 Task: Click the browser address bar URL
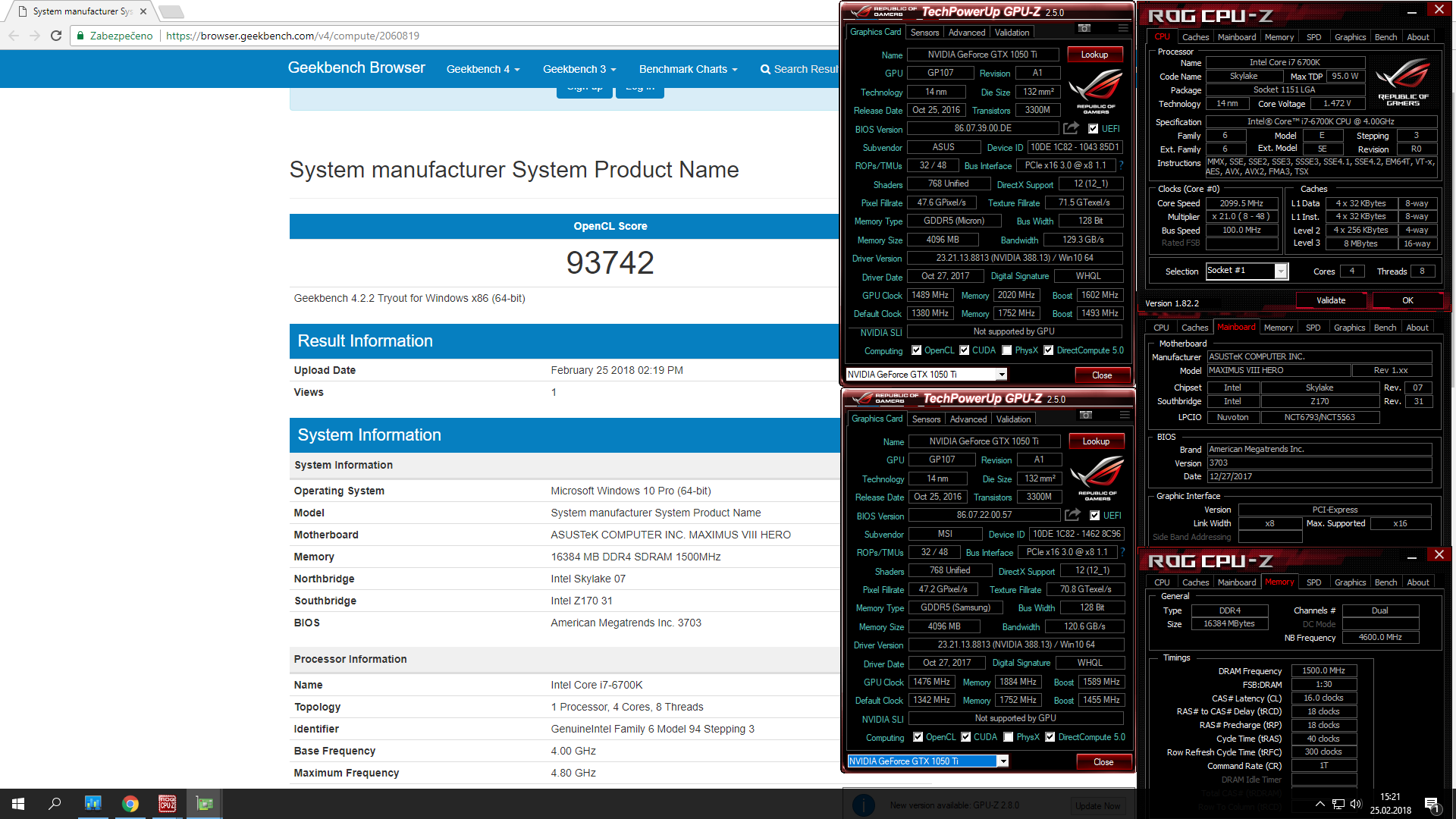point(293,36)
